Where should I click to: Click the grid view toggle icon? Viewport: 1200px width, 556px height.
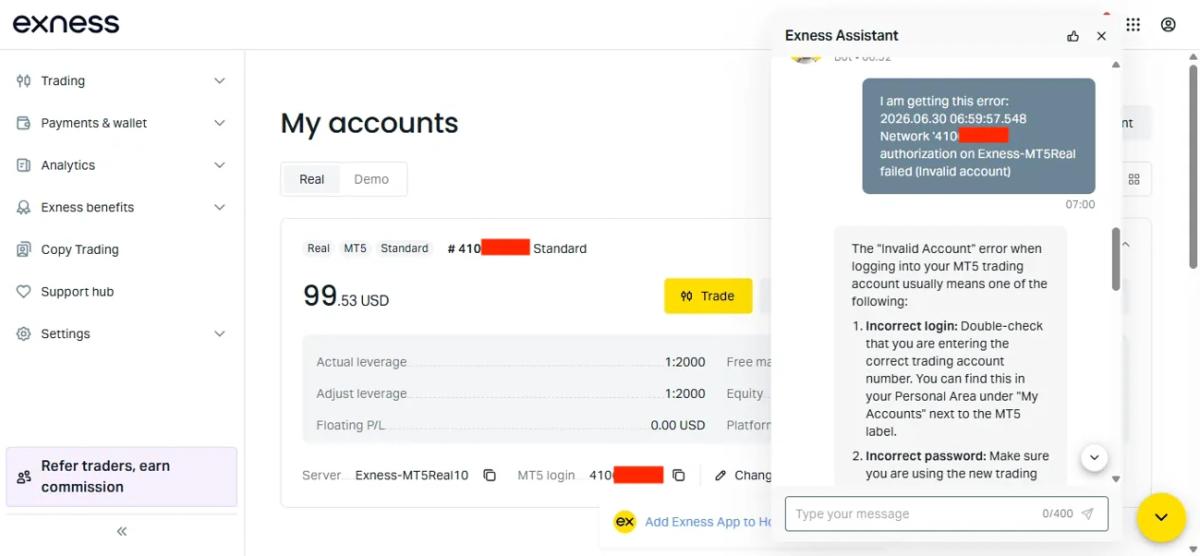pyautogui.click(x=1134, y=179)
